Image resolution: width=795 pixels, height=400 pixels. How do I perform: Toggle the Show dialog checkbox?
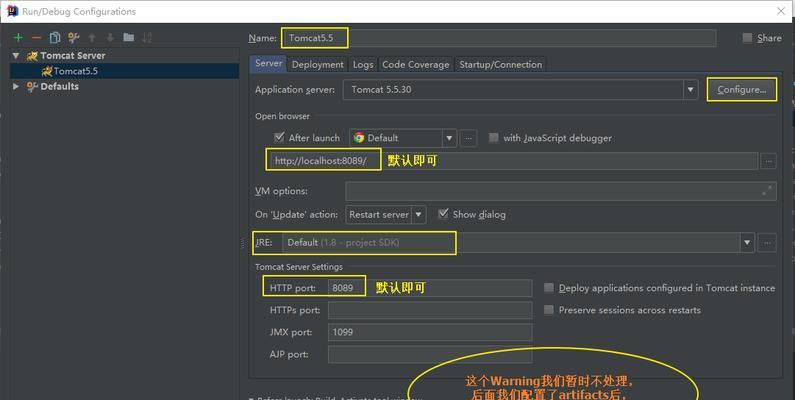point(443,214)
